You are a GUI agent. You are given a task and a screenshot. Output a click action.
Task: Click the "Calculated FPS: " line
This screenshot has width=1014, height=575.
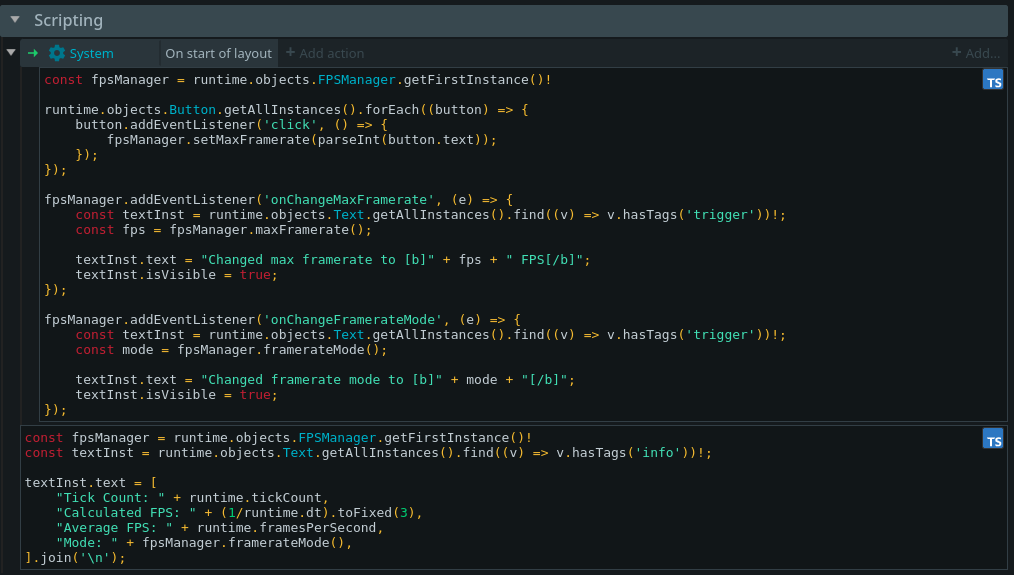239,512
